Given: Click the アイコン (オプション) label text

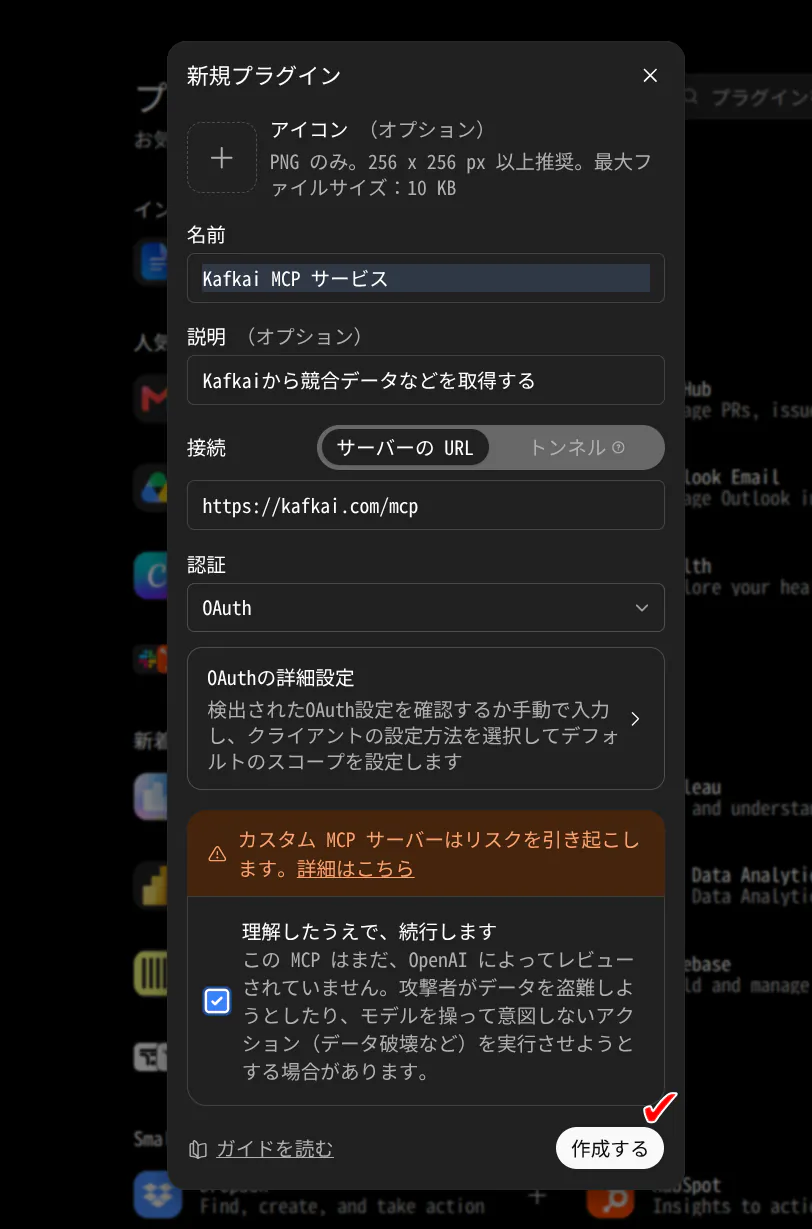Looking at the screenshot, I should tap(378, 130).
